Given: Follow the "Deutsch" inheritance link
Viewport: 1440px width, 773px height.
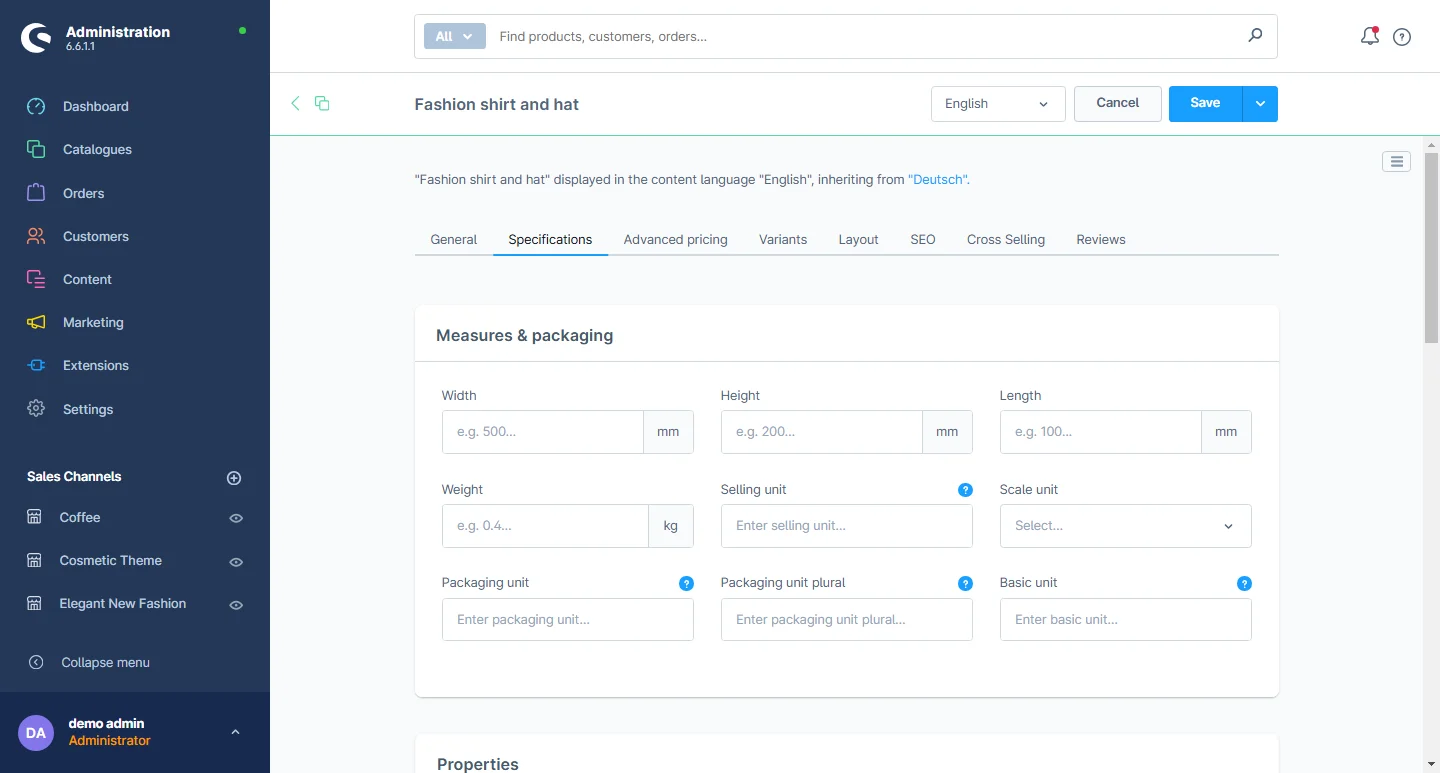Looking at the screenshot, I should click(x=938, y=180).
